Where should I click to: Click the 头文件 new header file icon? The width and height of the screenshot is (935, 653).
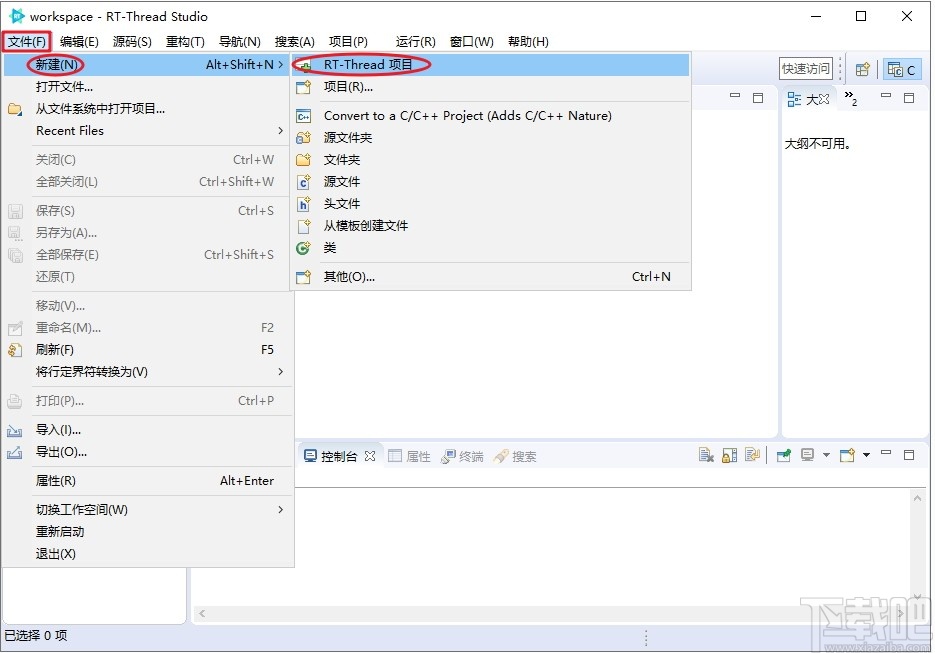304,204
